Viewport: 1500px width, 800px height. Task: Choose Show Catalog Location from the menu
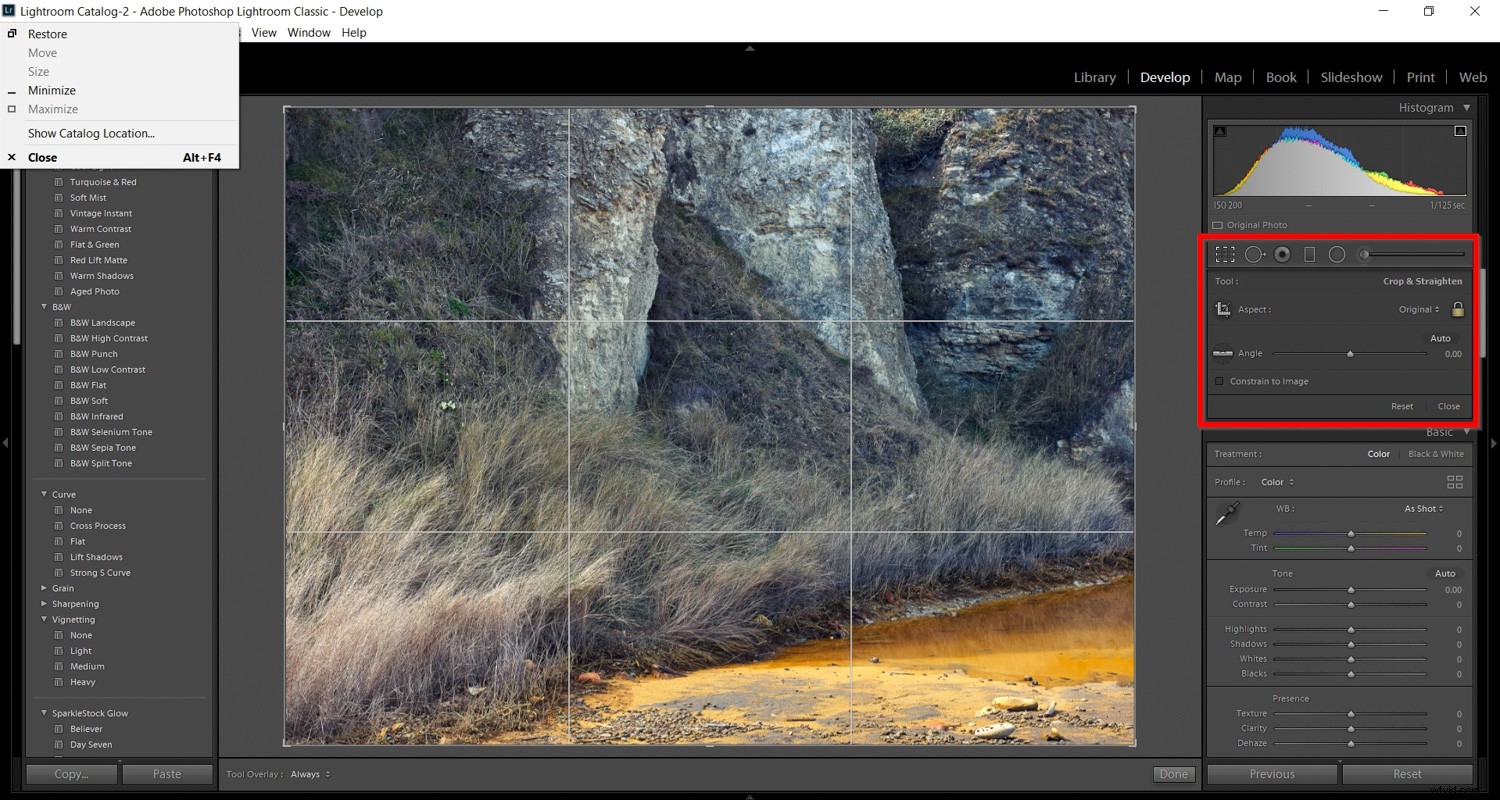(x=91, y=133)
